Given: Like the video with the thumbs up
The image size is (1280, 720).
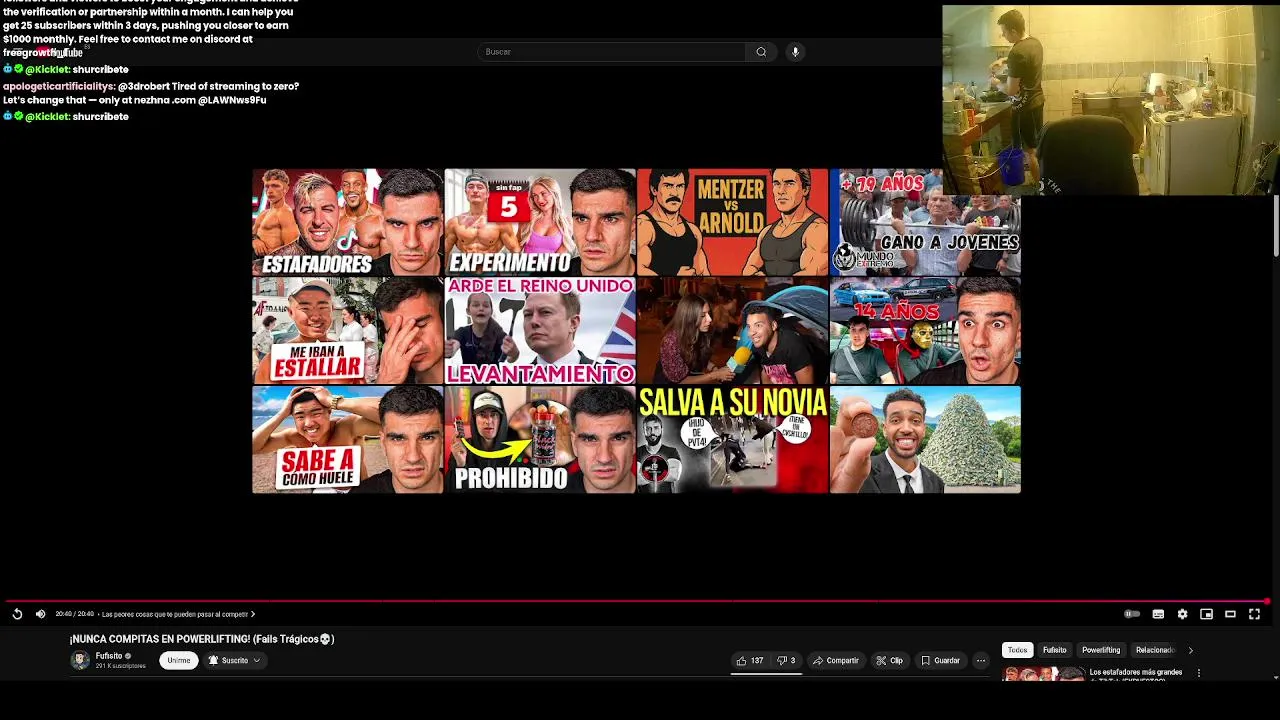Looking at the screenshot, I should [x=750, y=660].
